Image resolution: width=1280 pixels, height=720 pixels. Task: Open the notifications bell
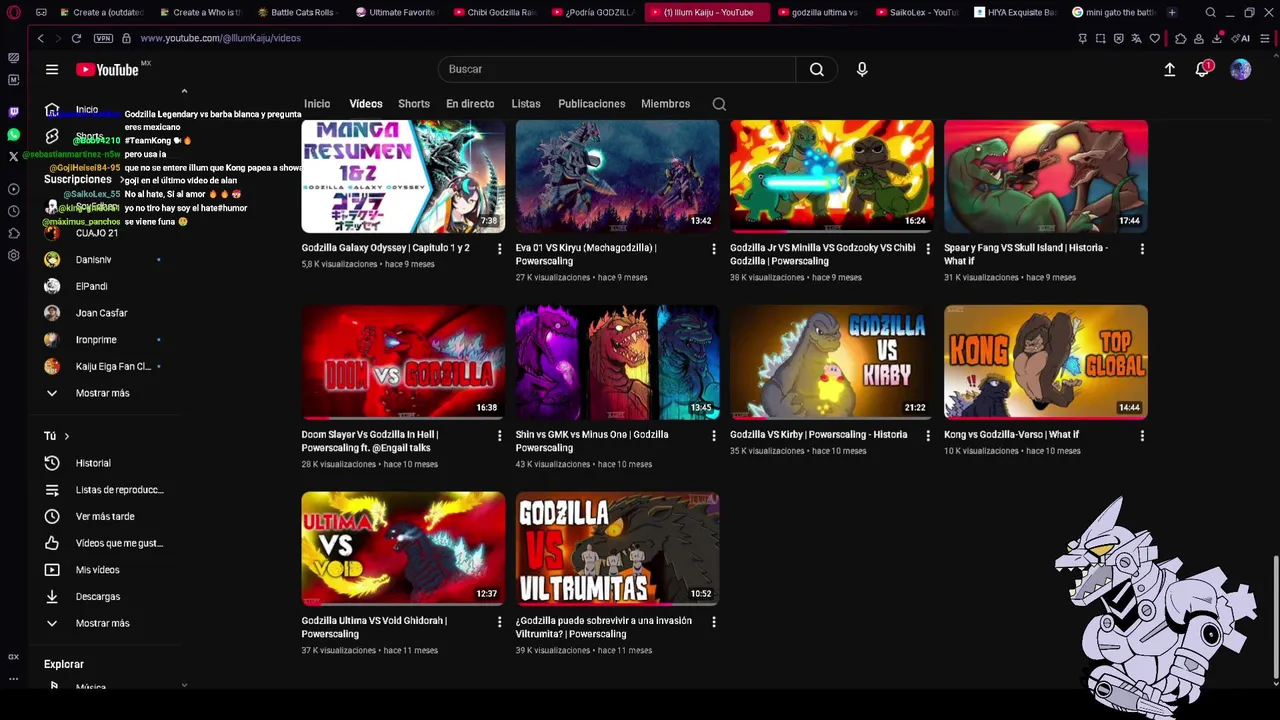click(1203, 69)
